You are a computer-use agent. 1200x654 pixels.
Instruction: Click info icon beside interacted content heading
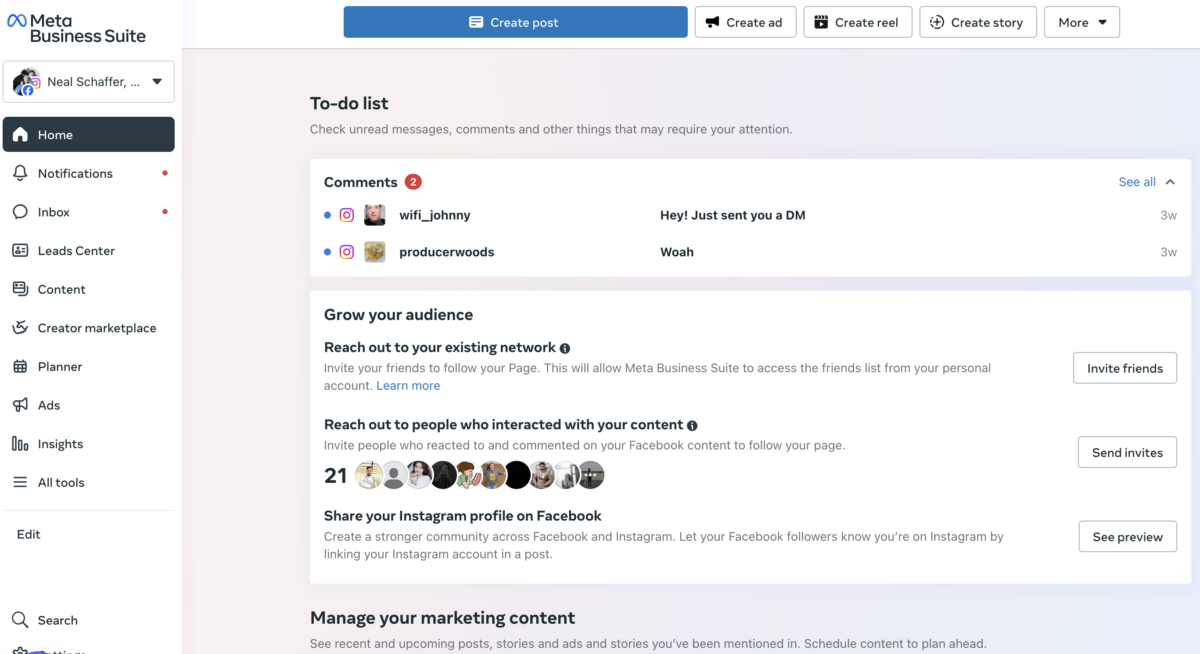tap(692, 426)
